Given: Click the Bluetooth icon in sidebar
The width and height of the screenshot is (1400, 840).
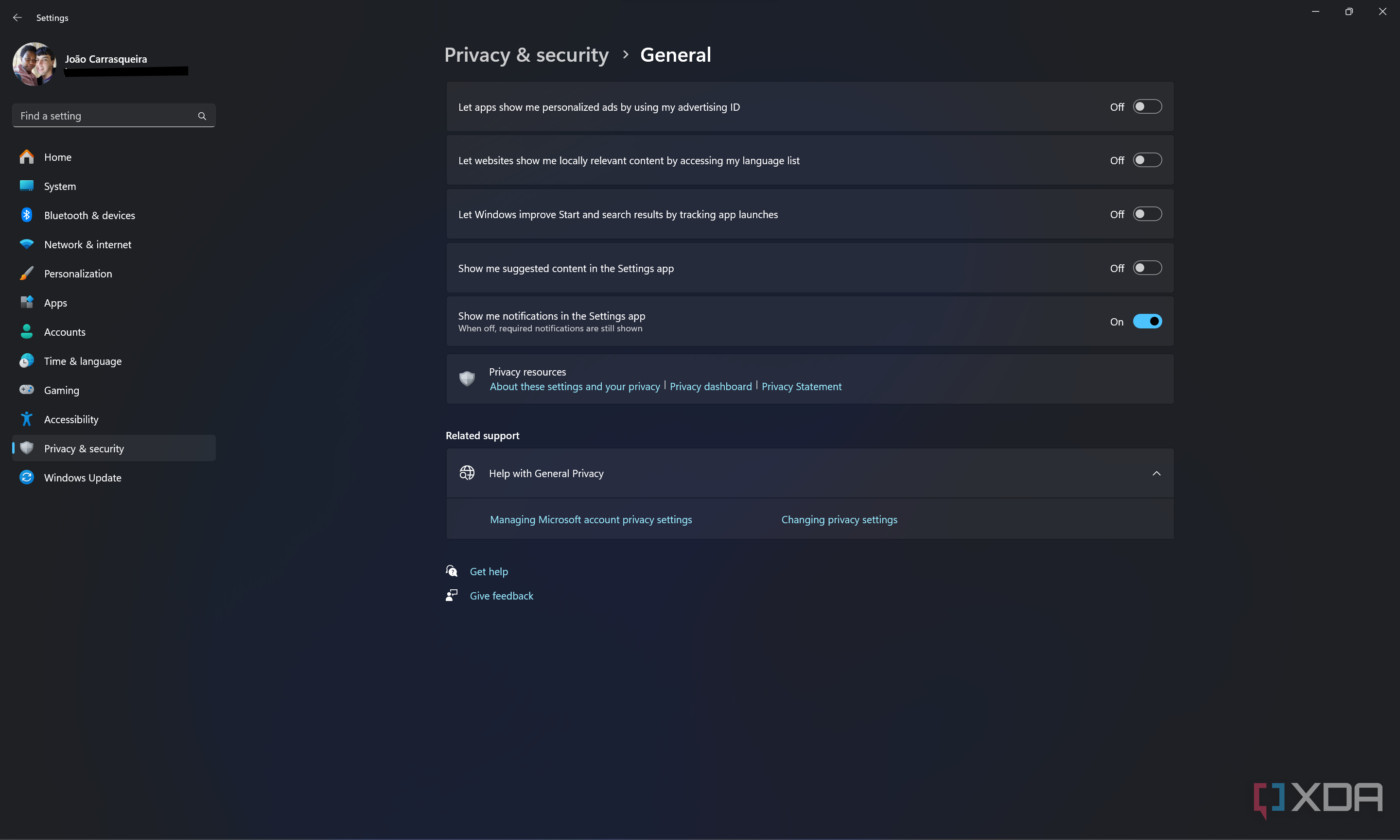Looking at the screenshot, I should pos(27,215).
